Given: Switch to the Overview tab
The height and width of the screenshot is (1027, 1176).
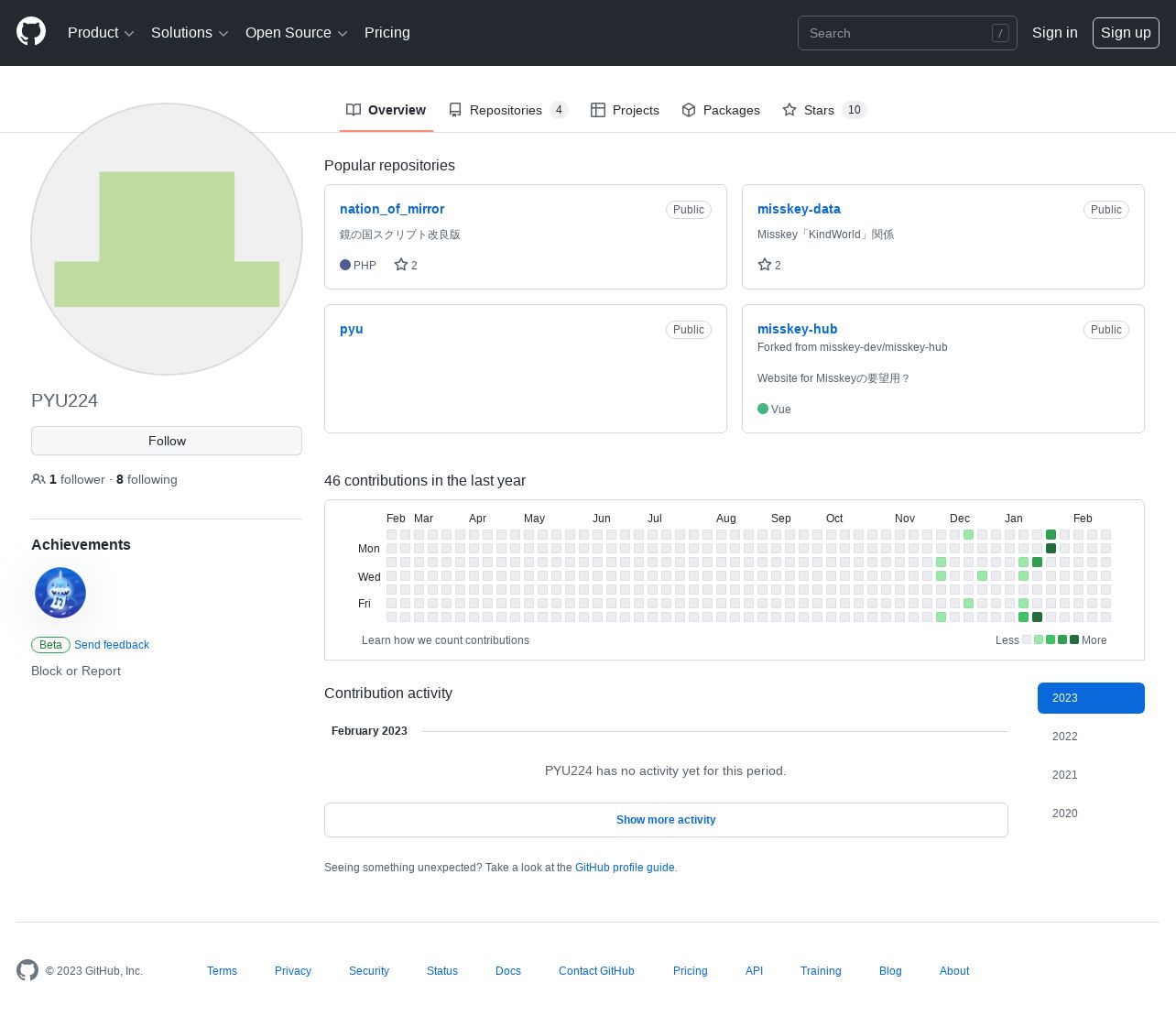Looking at the screenshot, I should [x=386, y=110].
